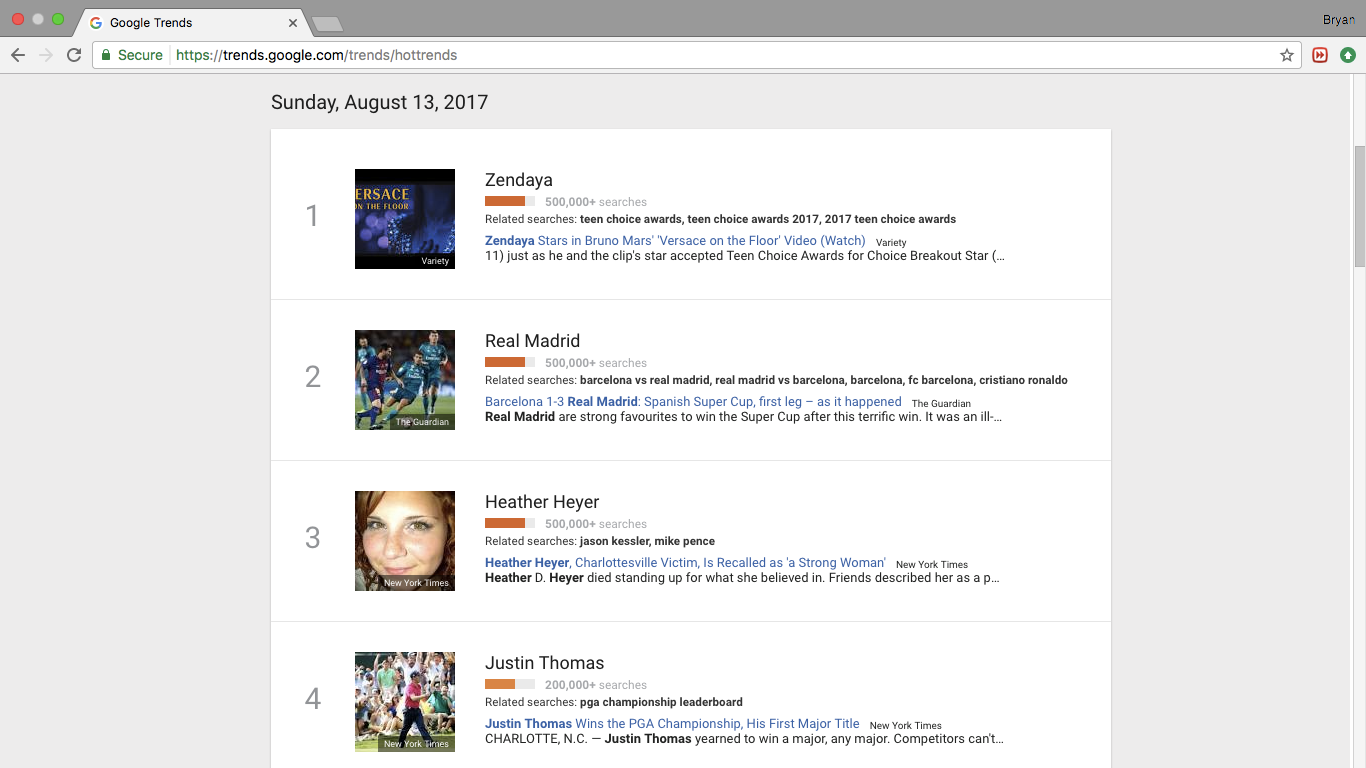Screen dimensions: 1366x768
Task: Click 'New York Times' source beside Heyer article
Action: 932,564
